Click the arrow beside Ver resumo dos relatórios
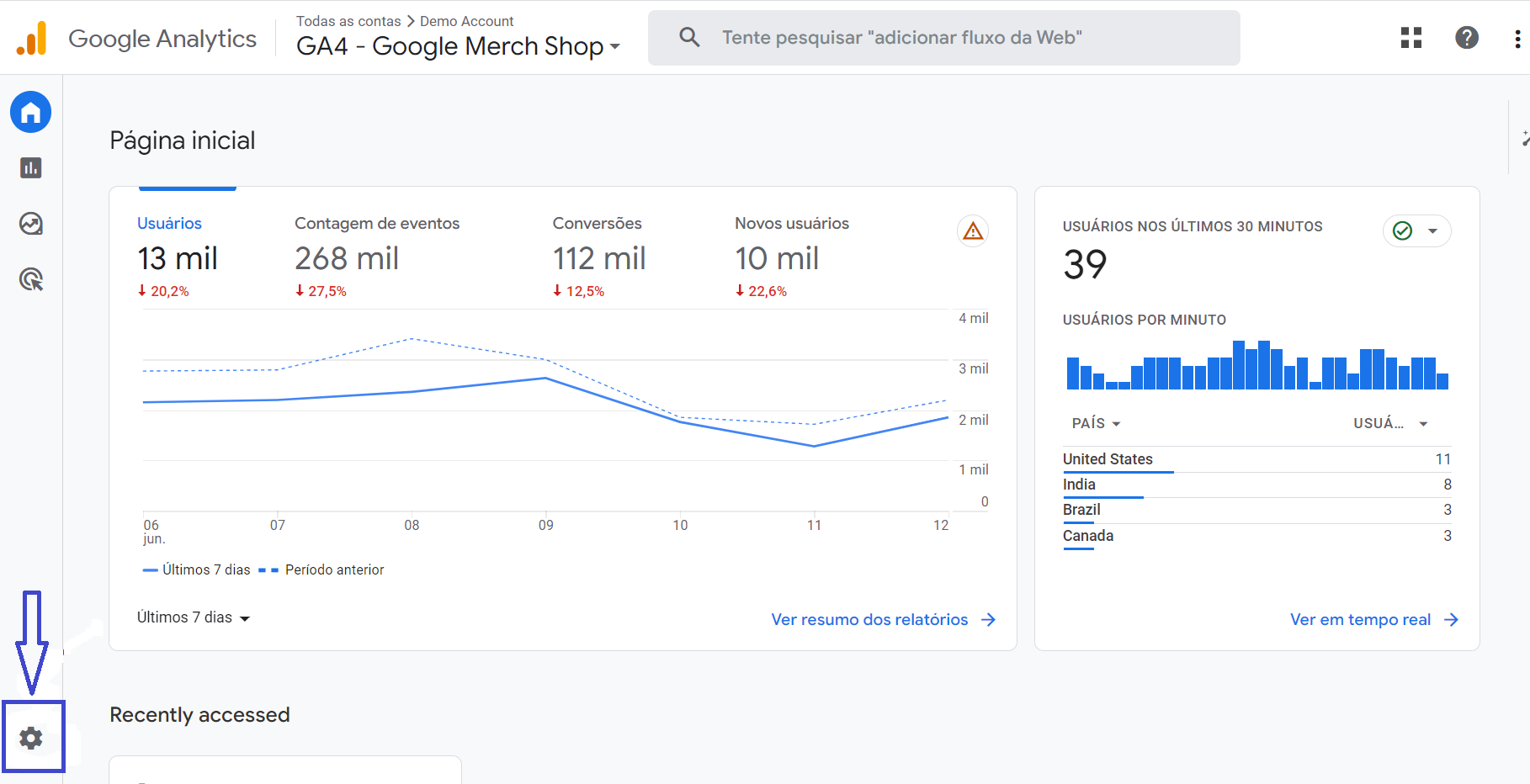 (989, 620)
